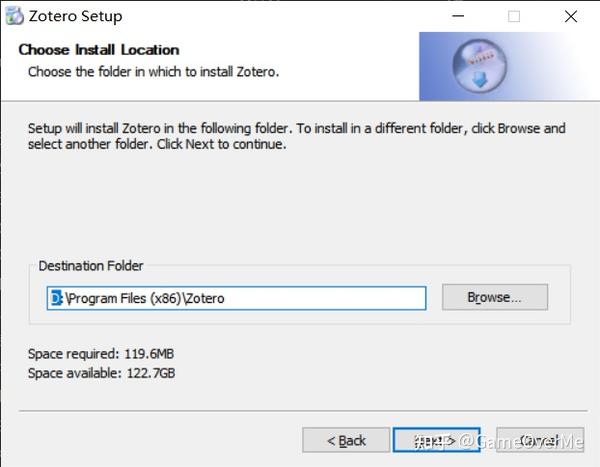Click the 'Choose the folder' subtitle text
Viewport: 600px width, 467px height.
tap(153, 72)
